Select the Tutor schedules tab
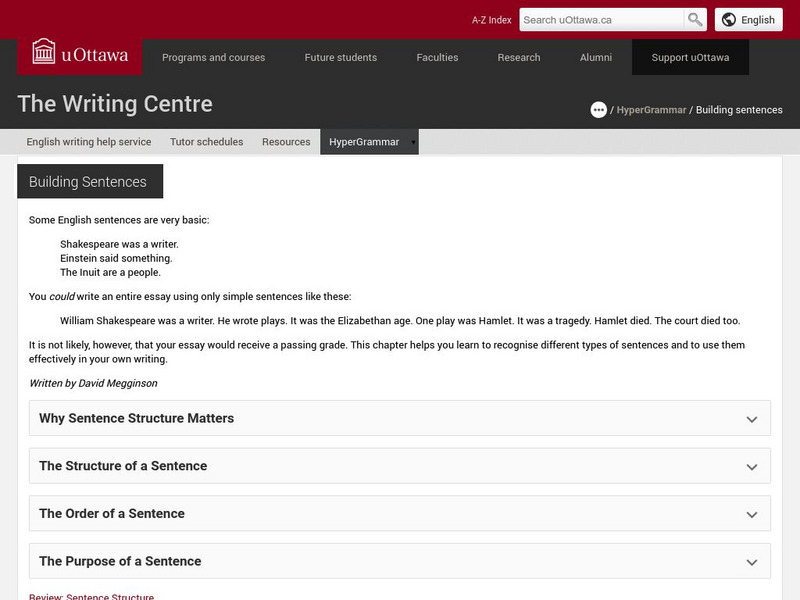This screenshot has height=600, width=800. pyautogui.click(x=206, y=142)
